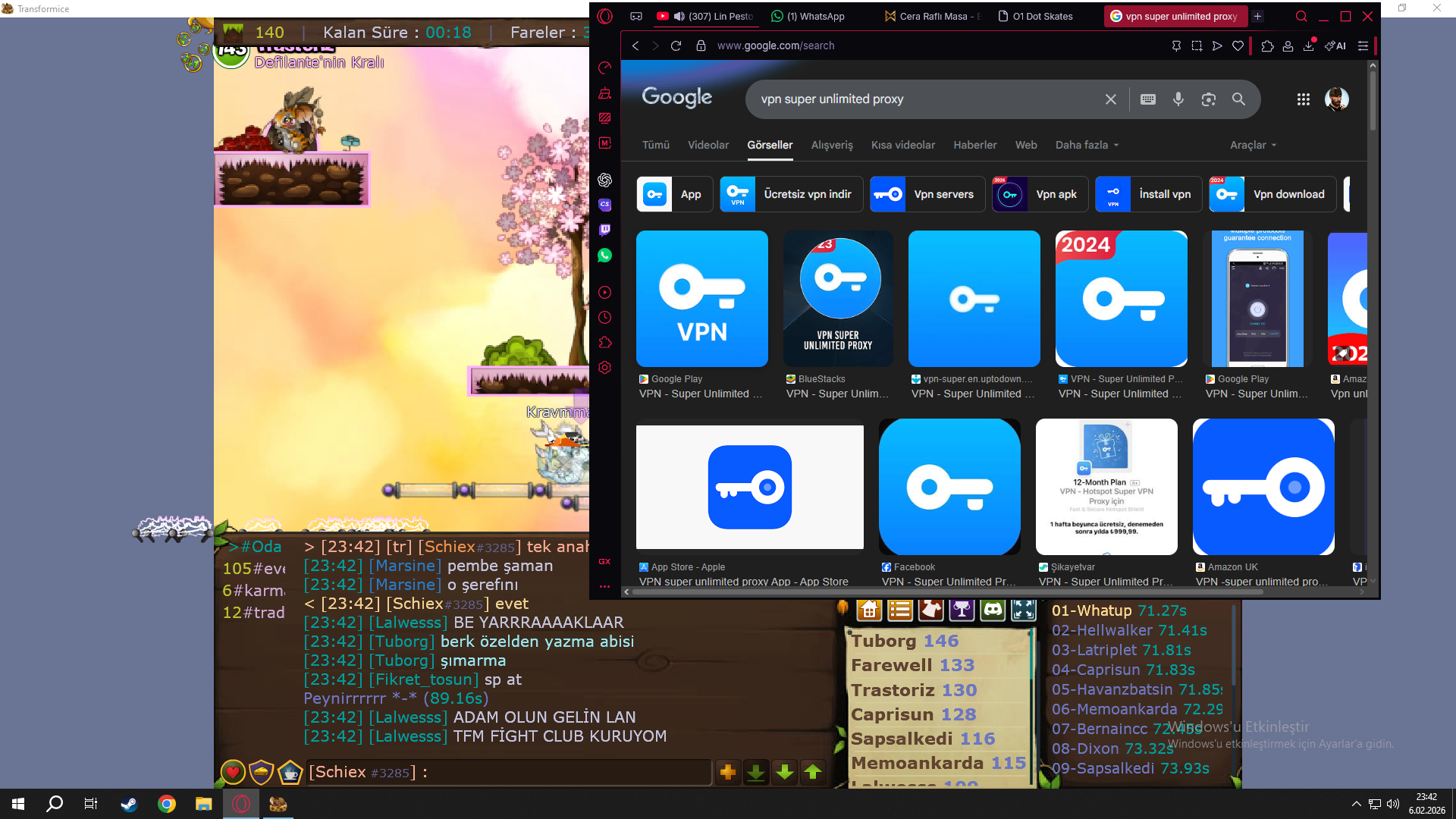Open the sidebar player icon

click(x=604, y=293)
